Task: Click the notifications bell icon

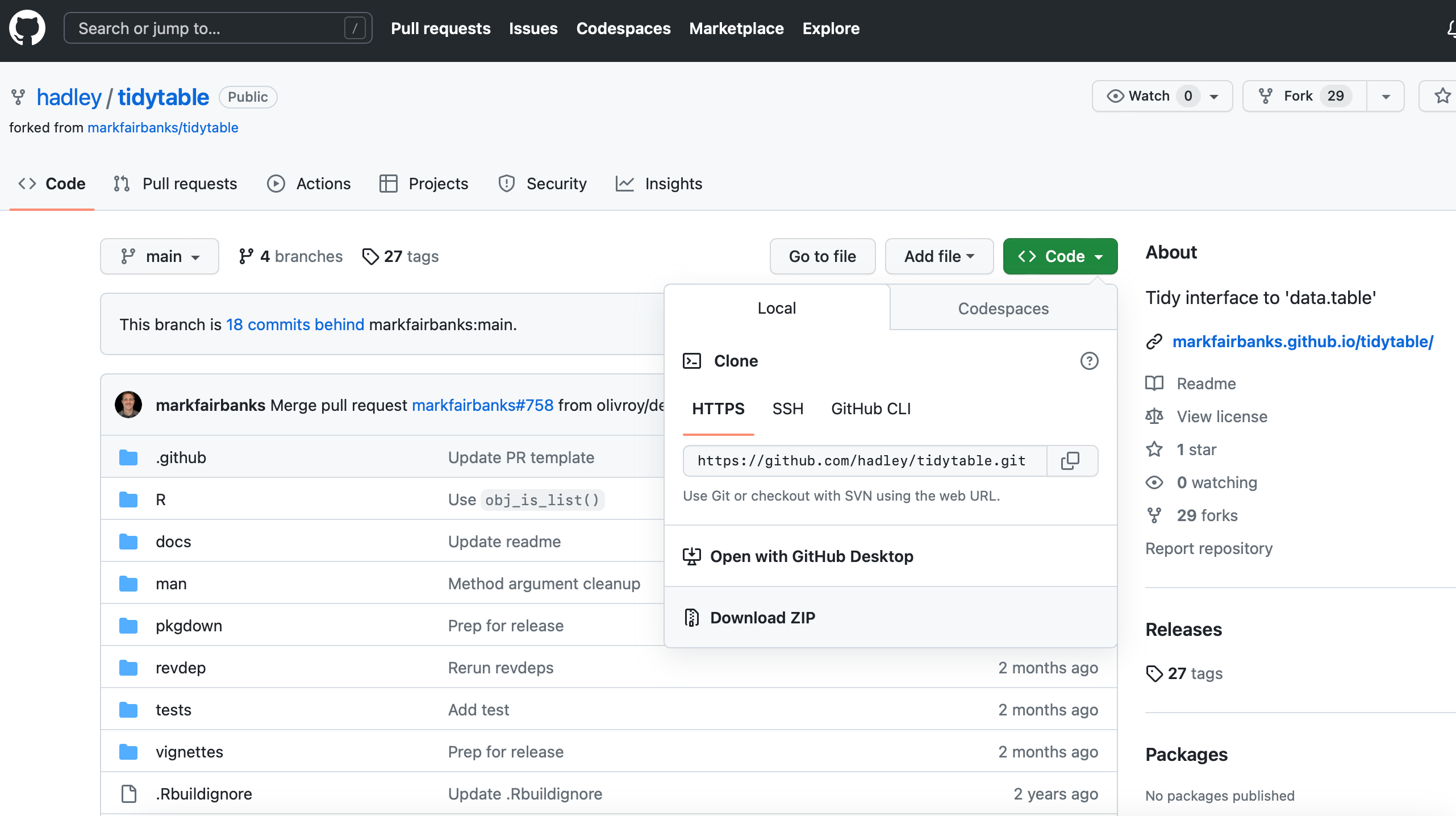Action: point(1450,28)
